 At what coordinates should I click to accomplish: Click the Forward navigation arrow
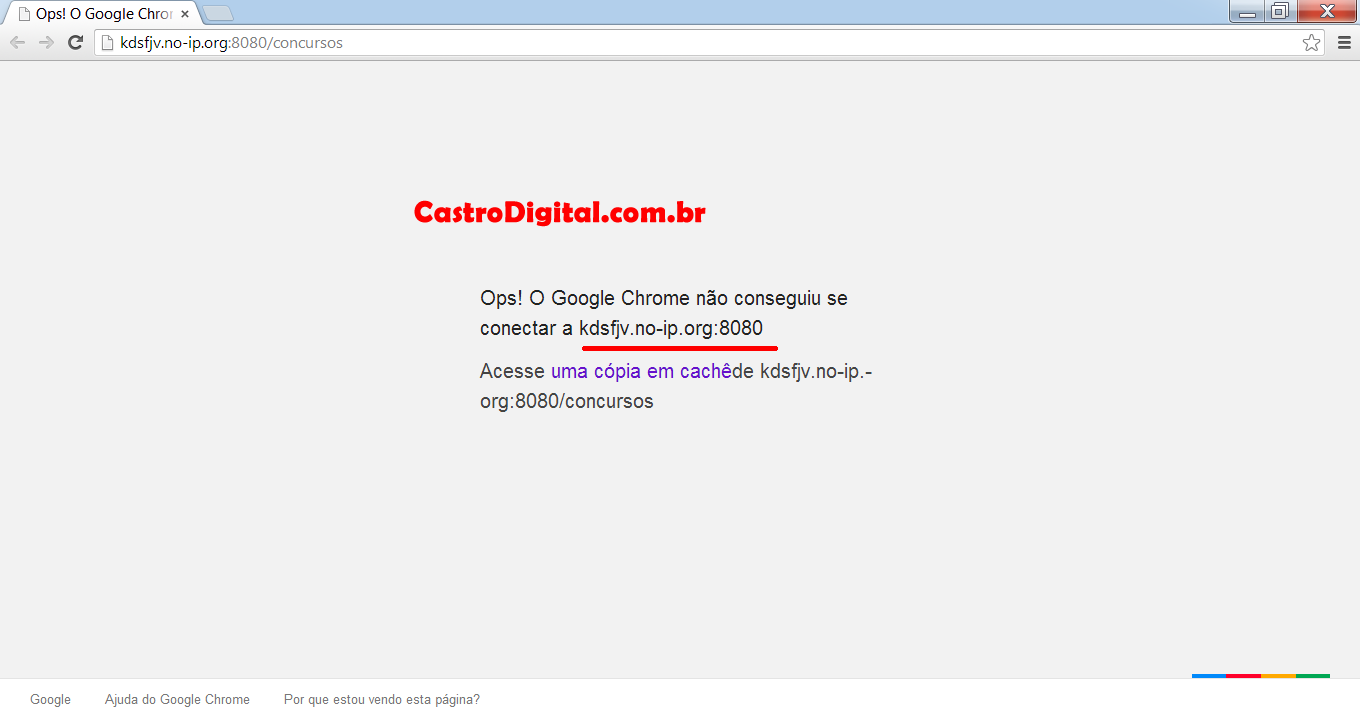pos(46,42)
